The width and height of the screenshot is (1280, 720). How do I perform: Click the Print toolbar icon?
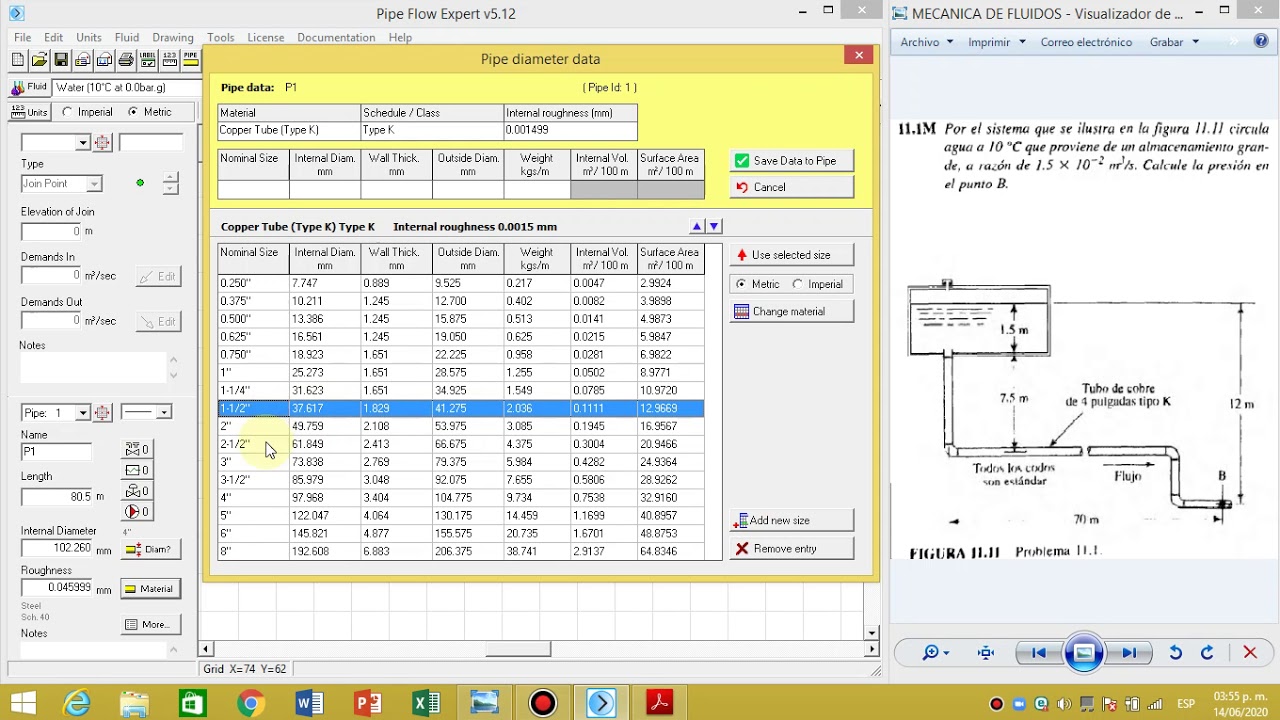coord(126,60)
